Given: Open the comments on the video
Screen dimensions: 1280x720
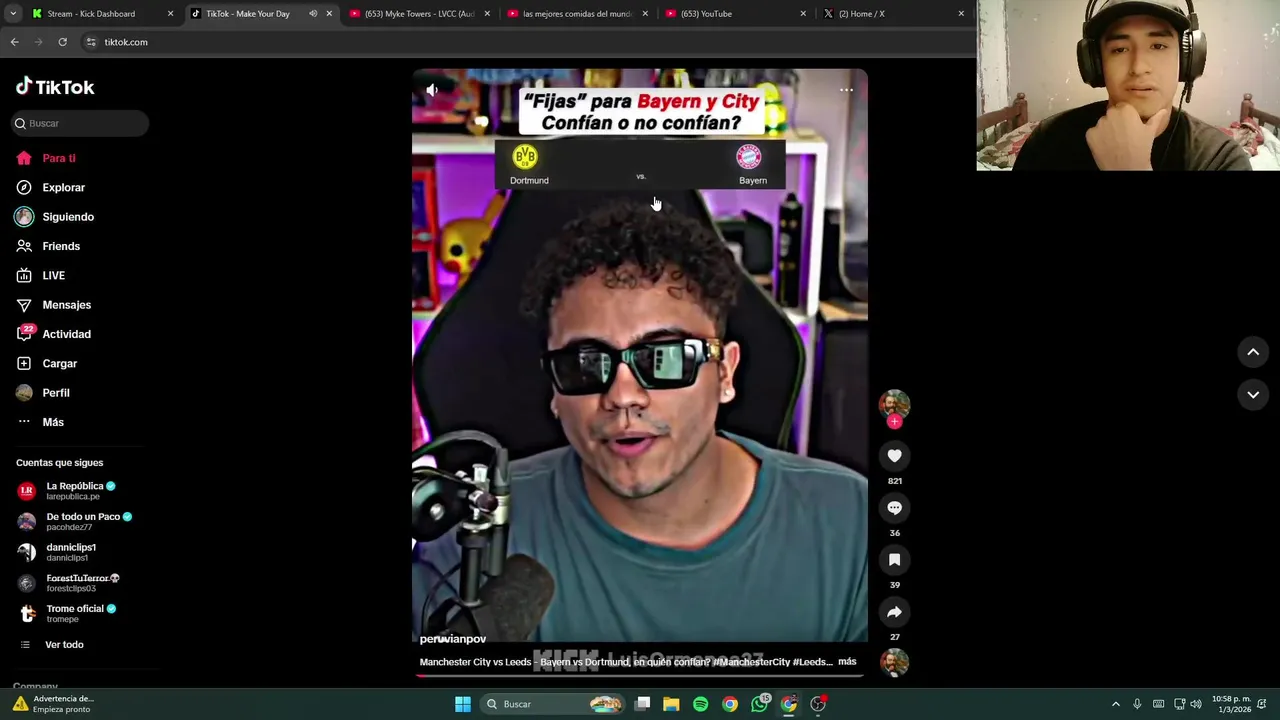Looking at the screenshot, I should (894, 508).
